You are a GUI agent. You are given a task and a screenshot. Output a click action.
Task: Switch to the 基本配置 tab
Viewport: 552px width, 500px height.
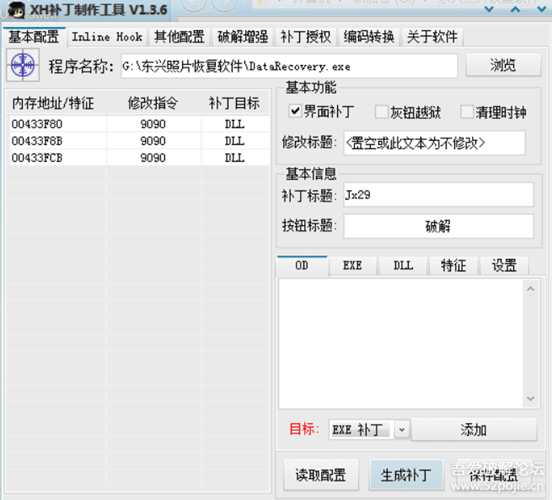tap(34, 37)
